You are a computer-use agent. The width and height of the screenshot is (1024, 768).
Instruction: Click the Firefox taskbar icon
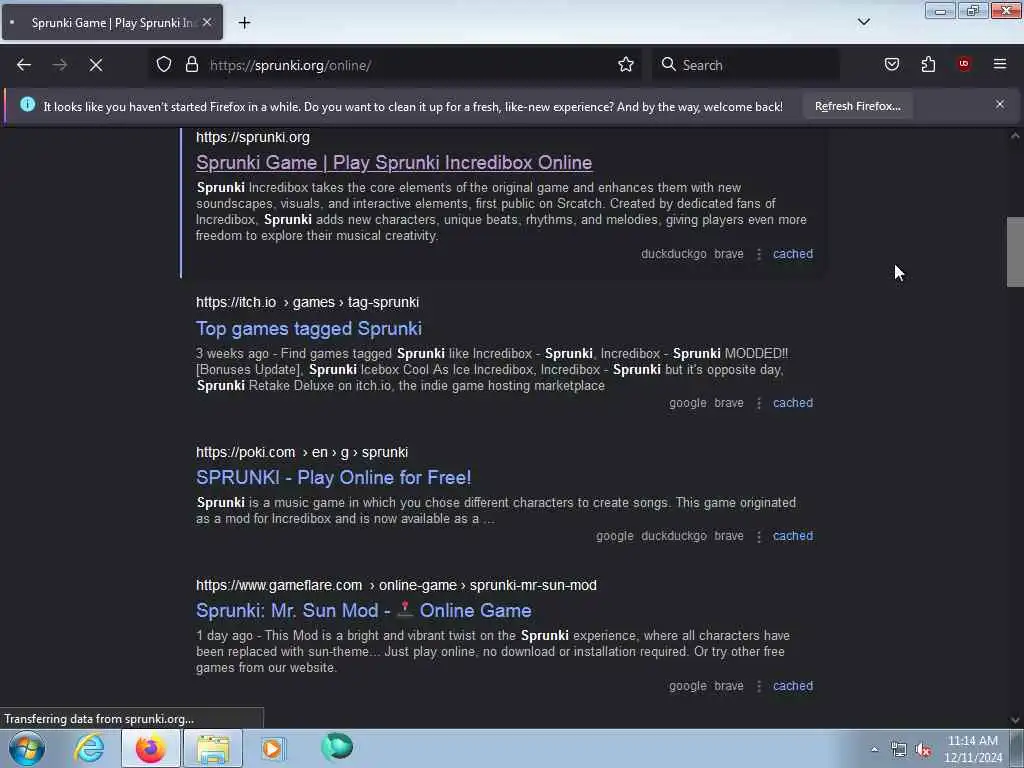click(150, 748)
